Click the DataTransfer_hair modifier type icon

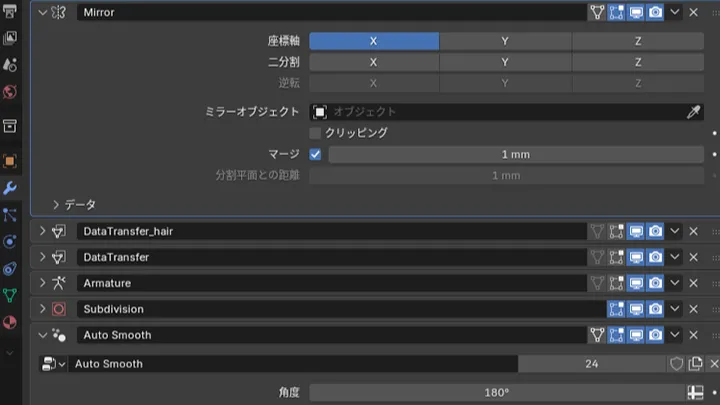[59, 231]
